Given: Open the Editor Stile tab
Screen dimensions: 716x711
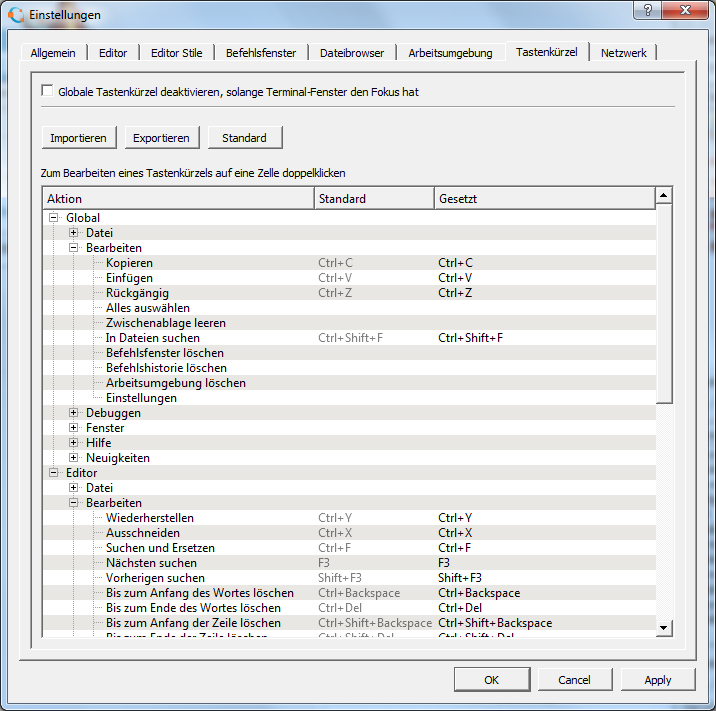Looking at the screenshot, I should pyautogui.click(x=176, y=53).
